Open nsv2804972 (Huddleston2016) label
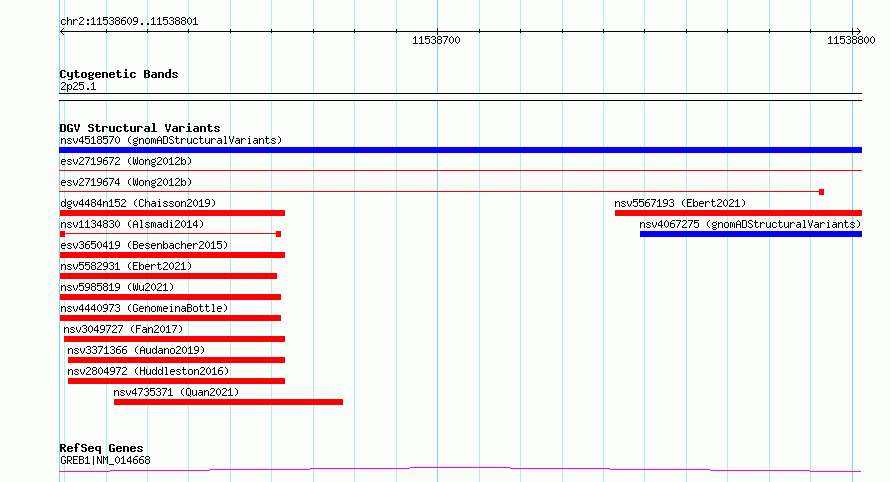This screenshot has width=890, height=482. pos(148,371)
